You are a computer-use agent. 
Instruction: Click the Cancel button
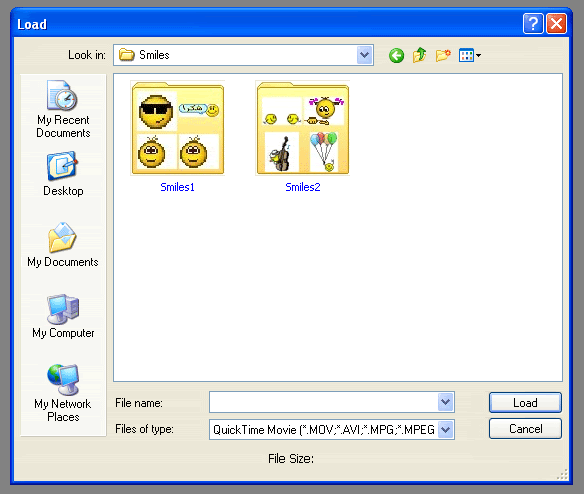(525, 429)
